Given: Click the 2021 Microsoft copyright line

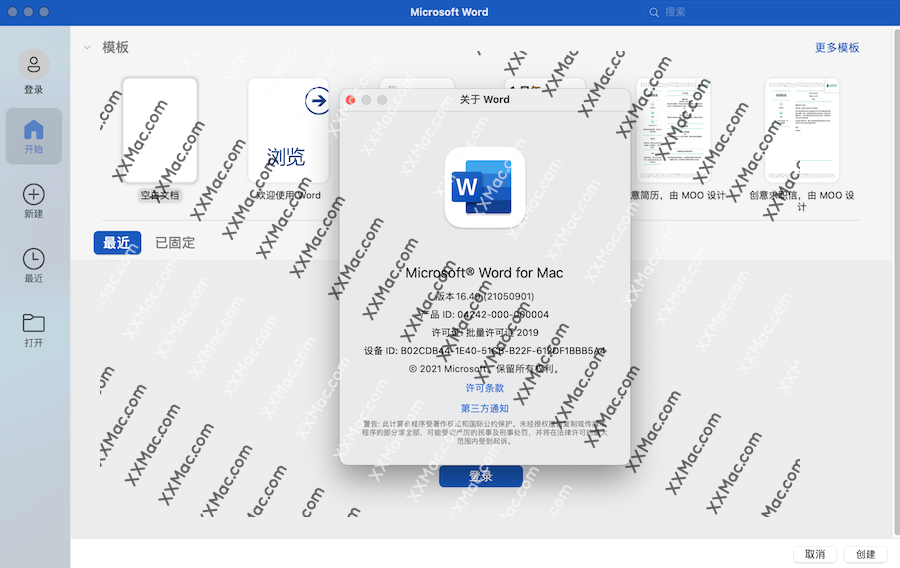Looking at the screenshot, I should 484,368.
